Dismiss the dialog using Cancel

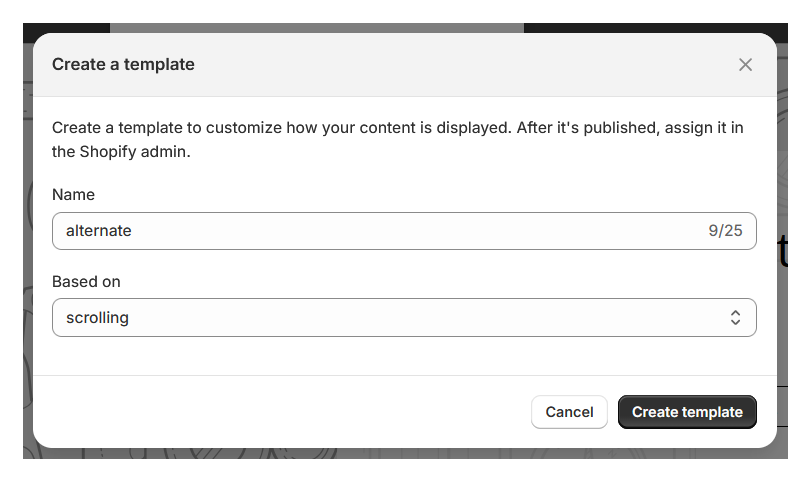click(569, 412)
